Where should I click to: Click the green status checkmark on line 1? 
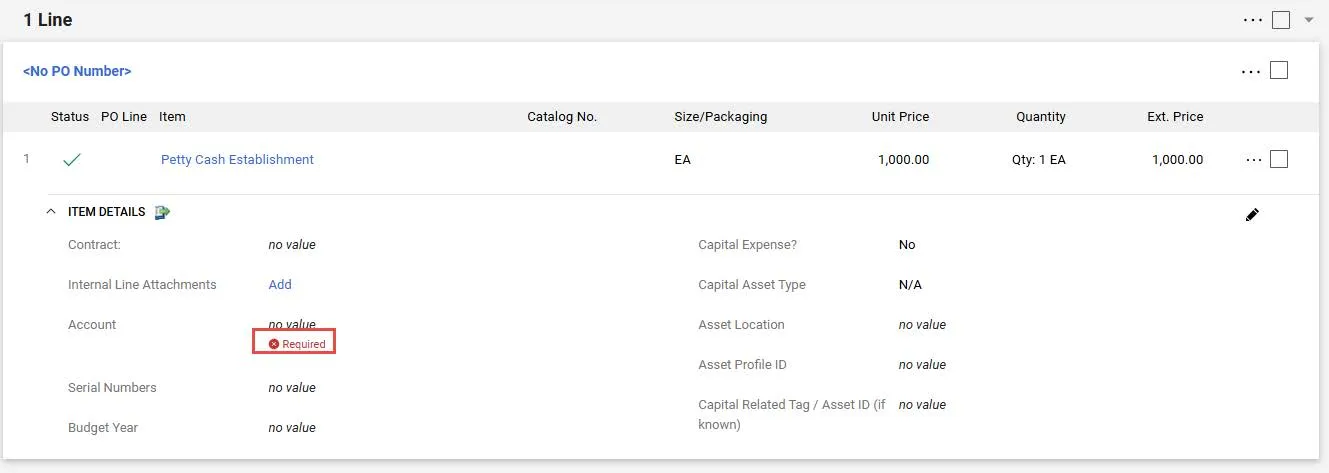pos(71,159)
